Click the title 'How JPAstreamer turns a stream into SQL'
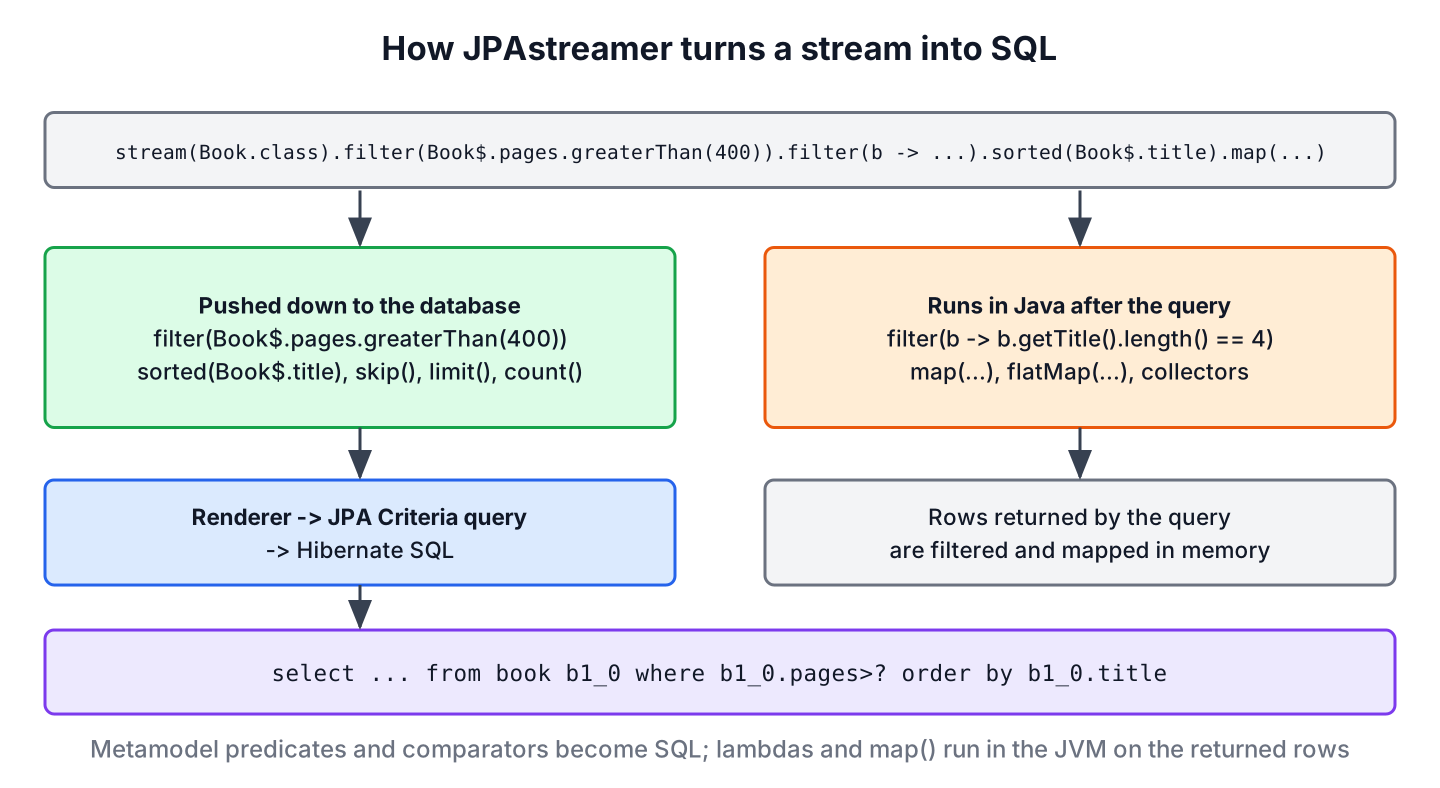This screenshot has height=788, width=1440. [x=719, y=50]
